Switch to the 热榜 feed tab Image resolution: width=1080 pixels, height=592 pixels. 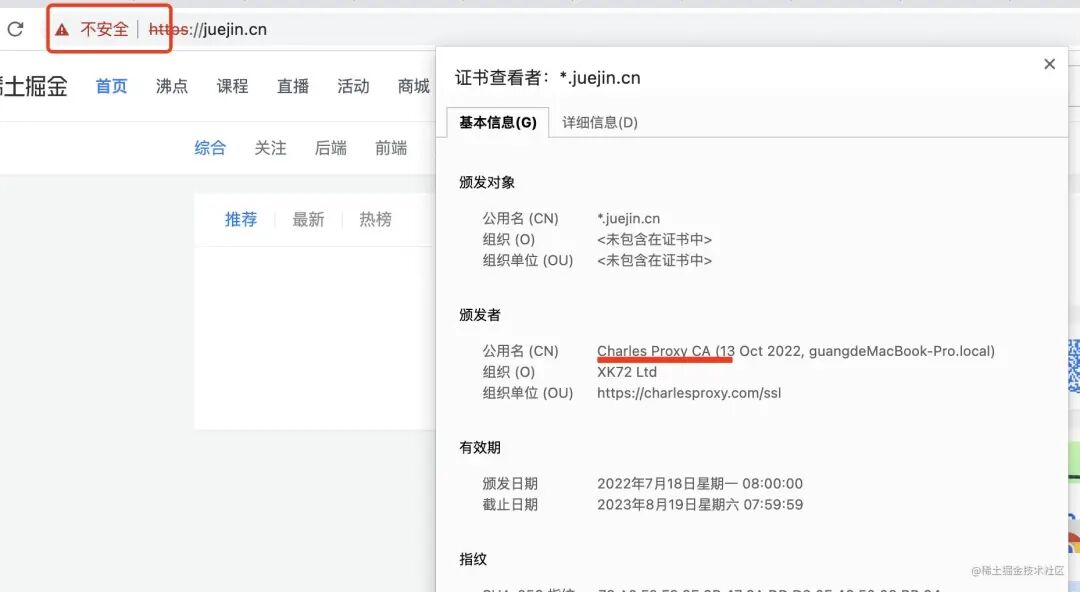(x=375, y=219)
